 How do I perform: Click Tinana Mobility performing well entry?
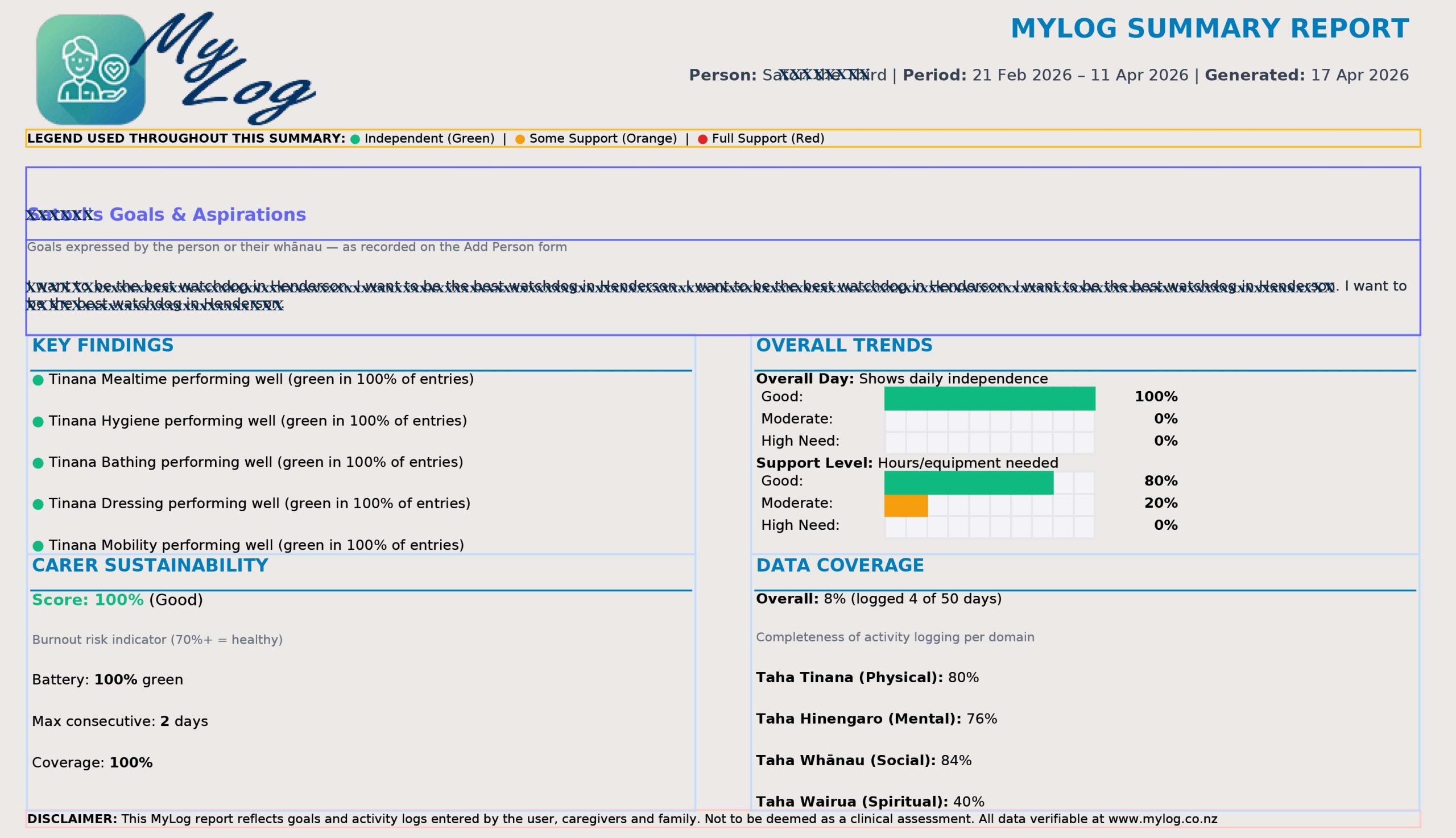pyautogui.click(x=256, y=545)
